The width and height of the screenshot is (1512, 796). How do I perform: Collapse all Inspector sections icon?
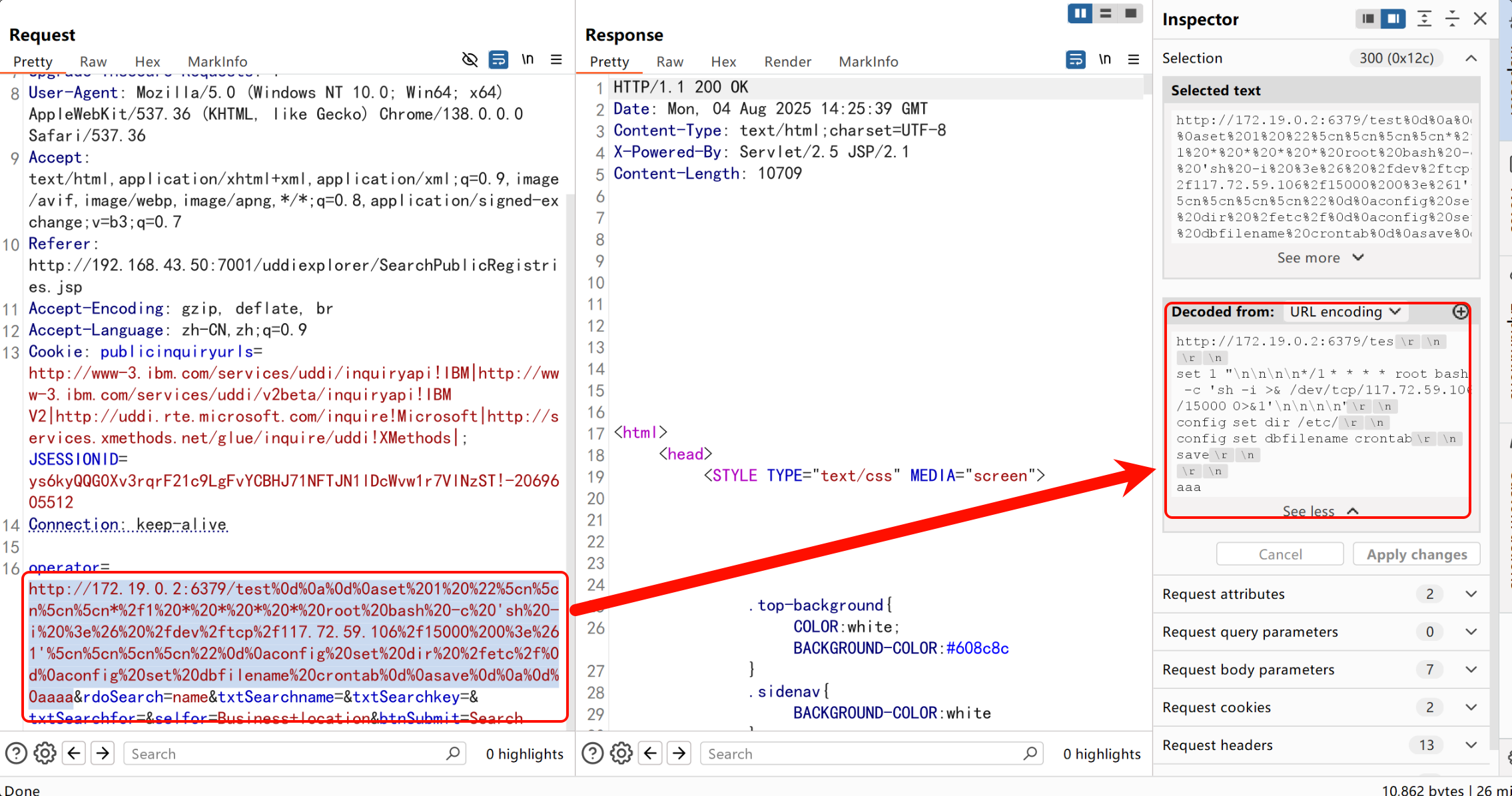point(1452,19)
